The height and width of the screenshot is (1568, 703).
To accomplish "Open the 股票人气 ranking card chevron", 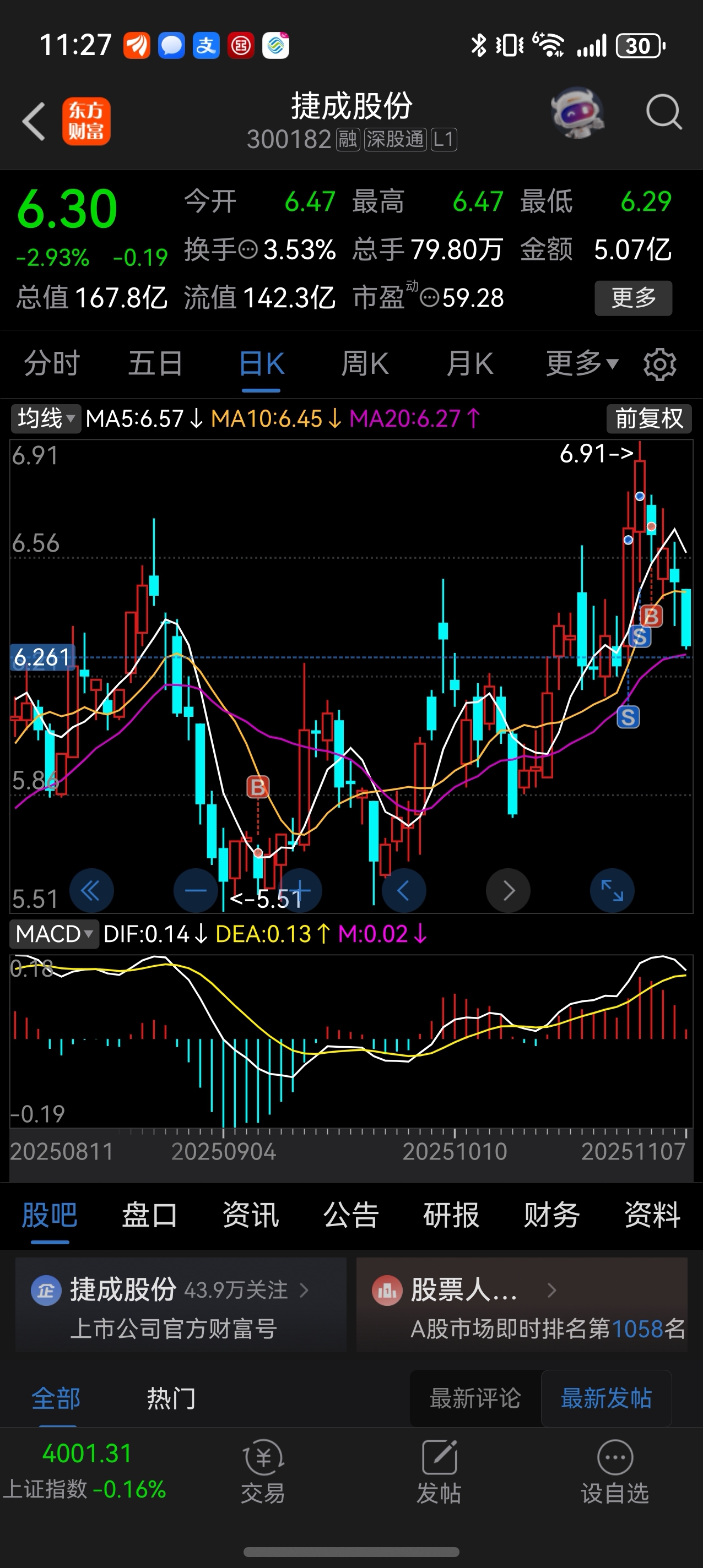I will (551, 1289).
